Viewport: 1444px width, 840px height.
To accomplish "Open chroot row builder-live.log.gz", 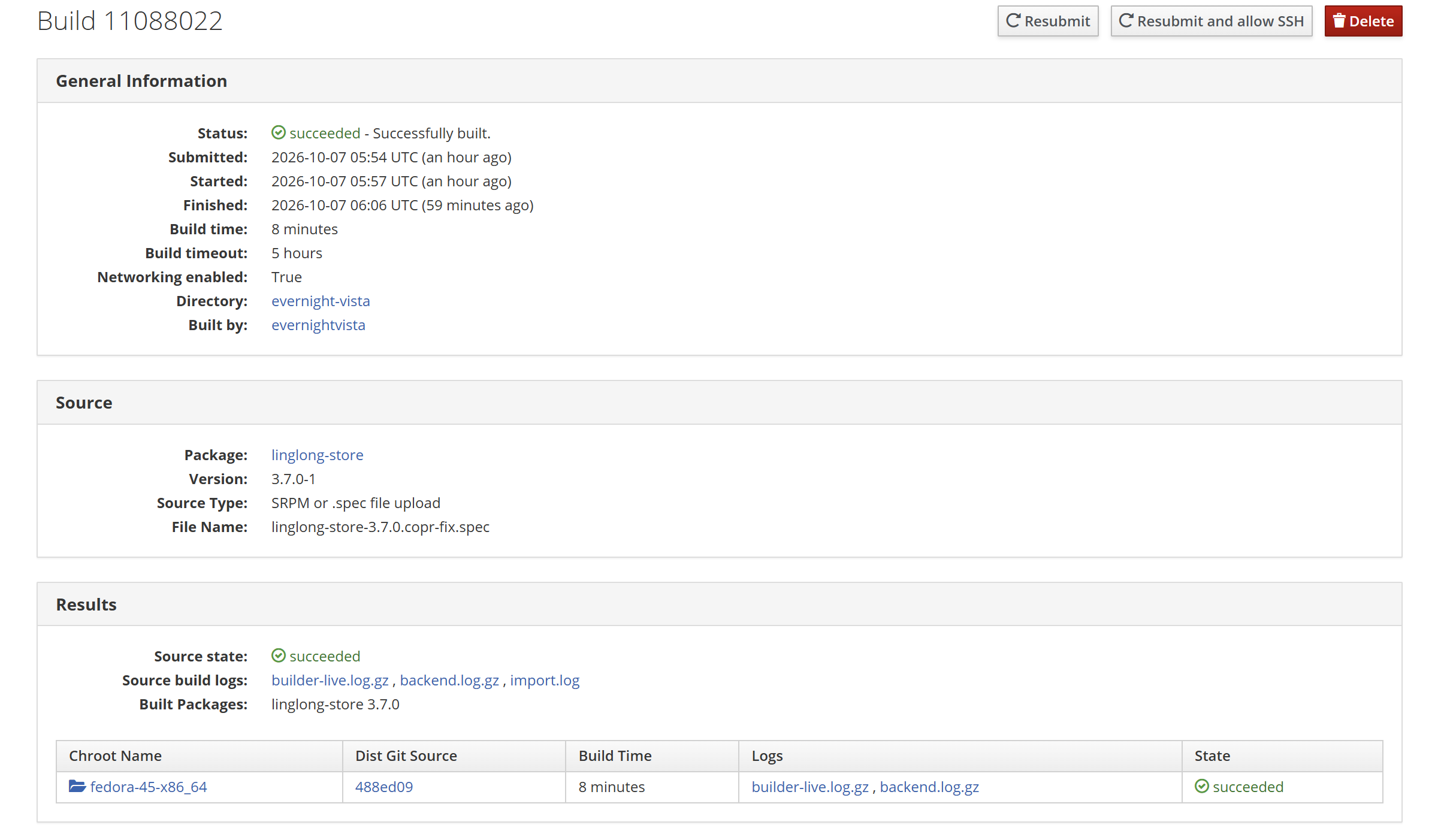I will [x=810, y=787].
